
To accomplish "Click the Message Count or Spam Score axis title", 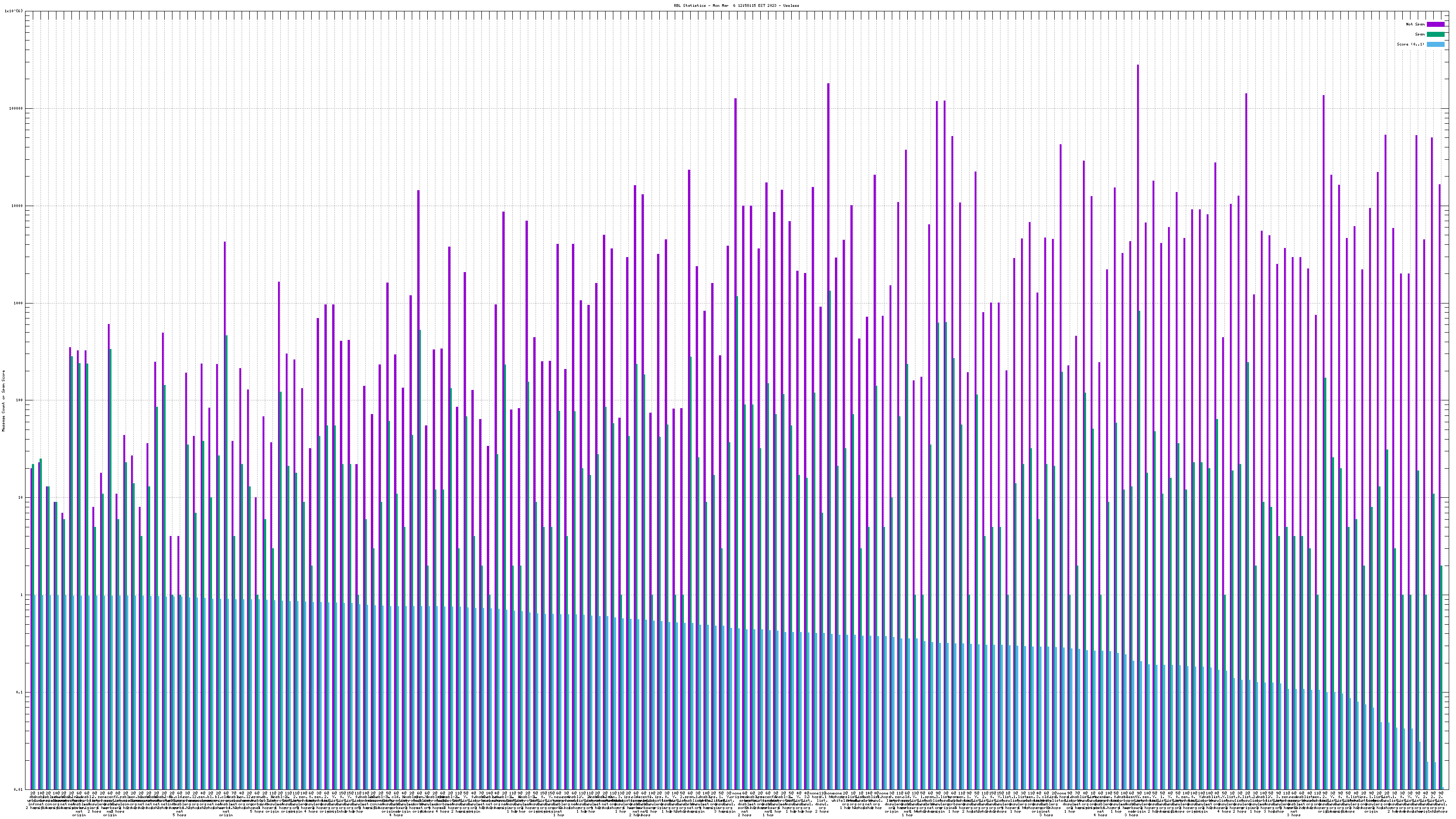I will [3, 401].
